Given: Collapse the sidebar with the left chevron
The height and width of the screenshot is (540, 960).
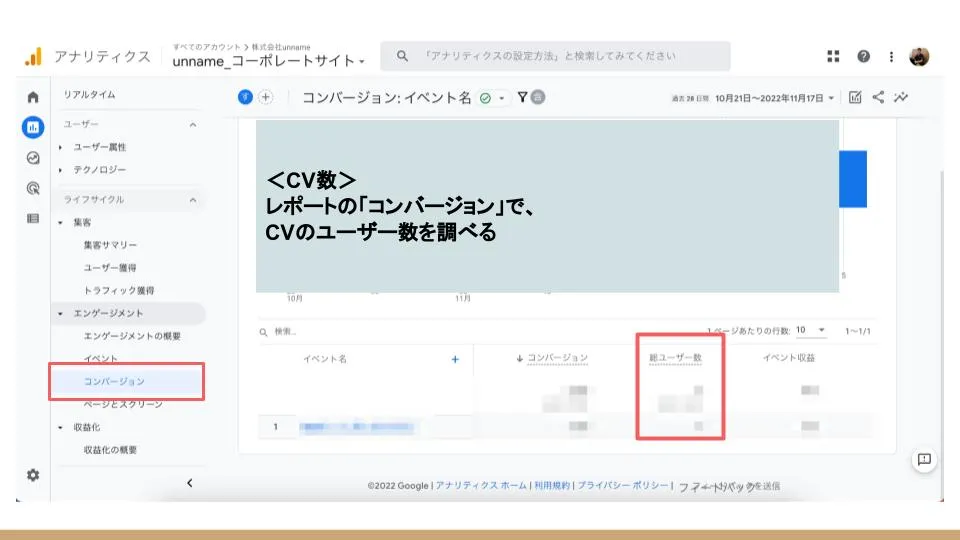Looking at the screenshot, I should click(190, 483).
